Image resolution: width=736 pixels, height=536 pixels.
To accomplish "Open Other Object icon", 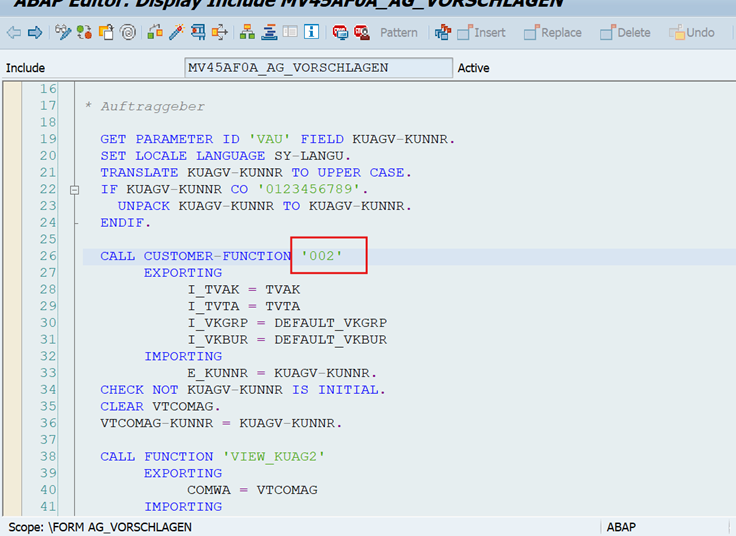I will point(106,32).
